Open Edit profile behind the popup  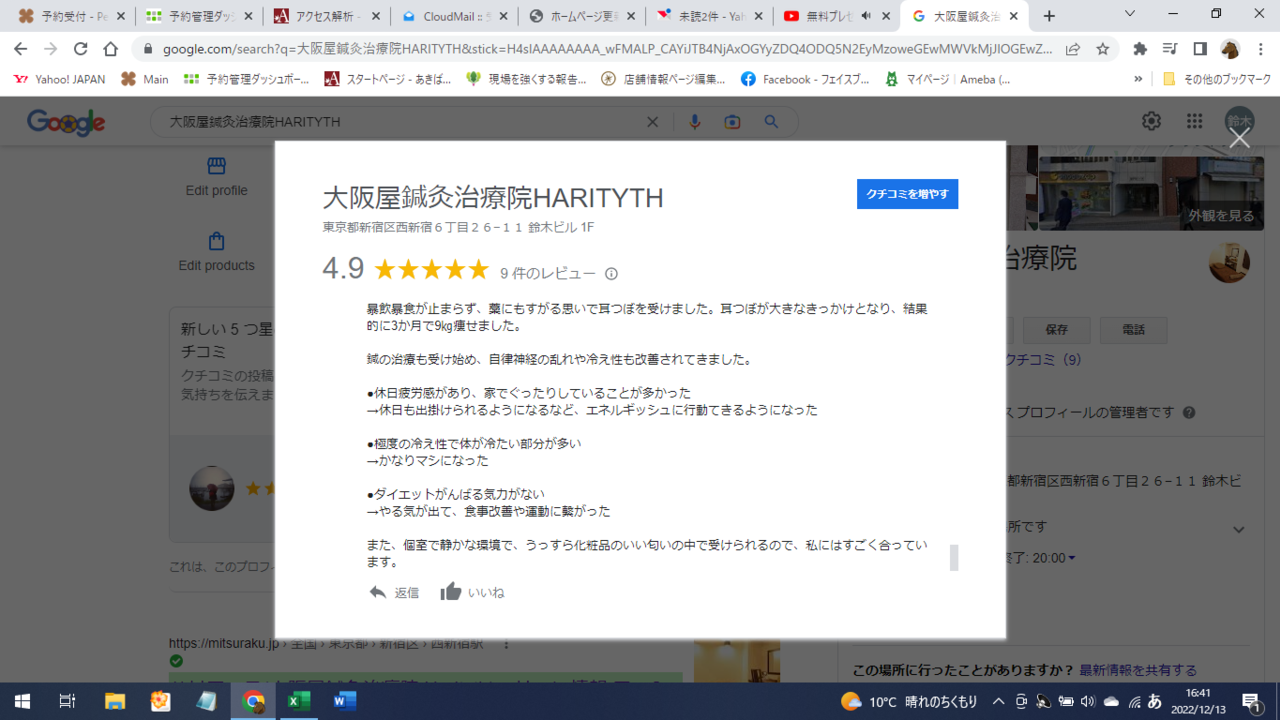pyautogui.click(x=216, y=177)
